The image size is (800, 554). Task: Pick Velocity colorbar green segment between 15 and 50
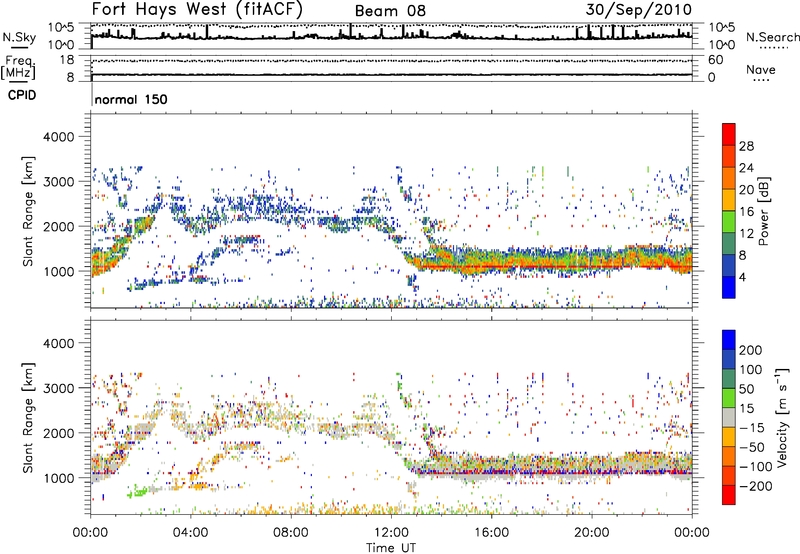(729, 398)
